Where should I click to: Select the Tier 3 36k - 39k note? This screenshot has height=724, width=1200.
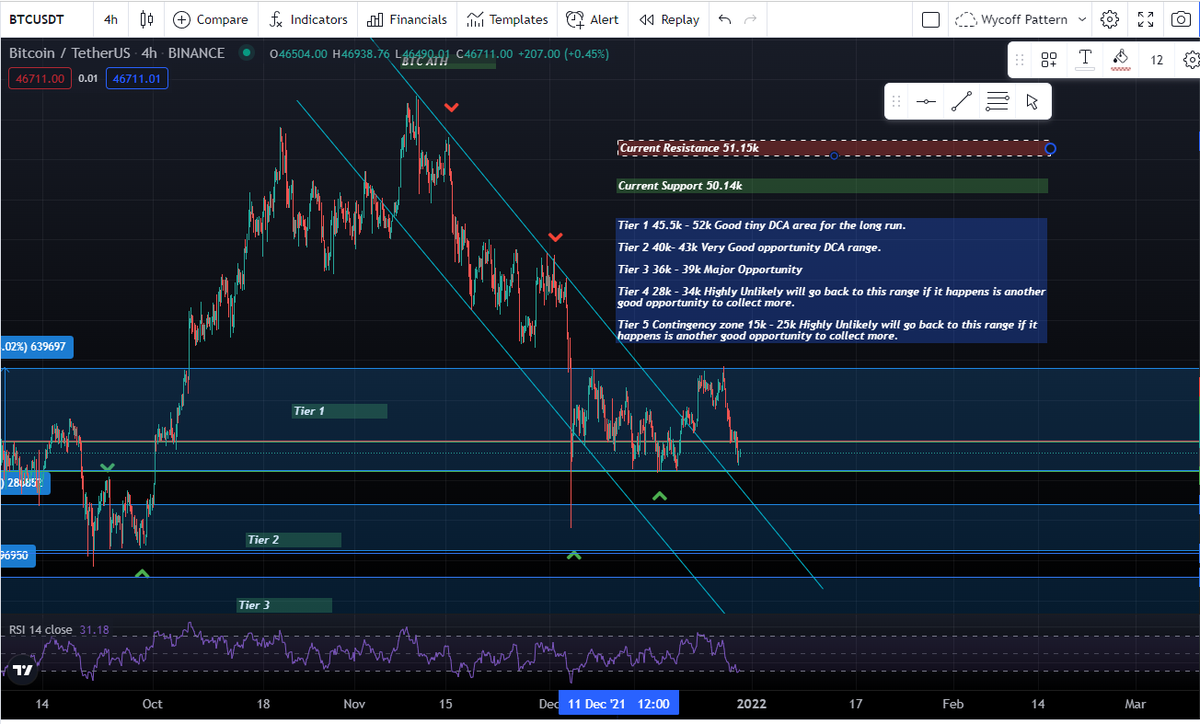coord(710,270)
